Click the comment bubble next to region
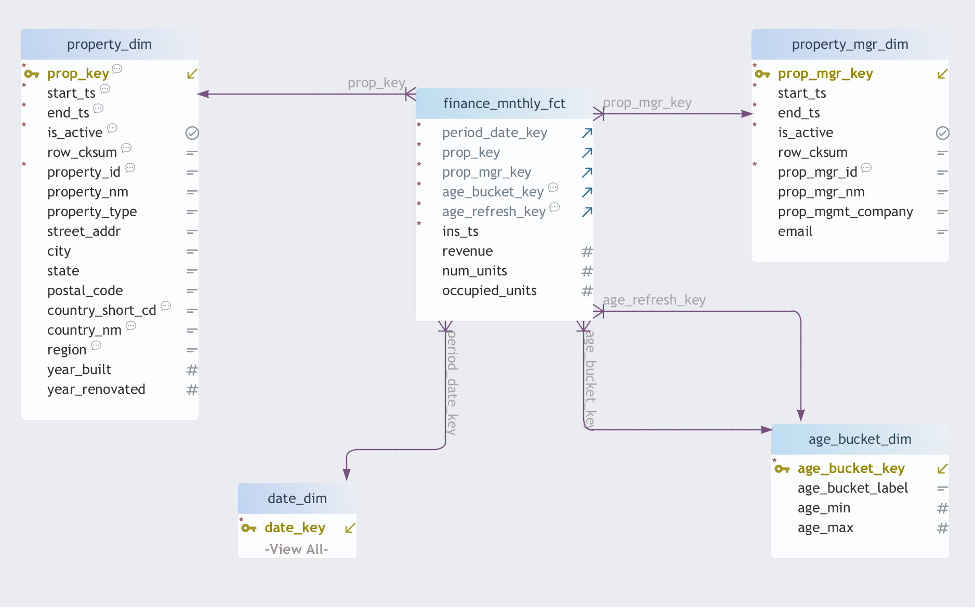The width and height of the screenshot is (977, 608). pyautogui.click(x=97, y=346)
